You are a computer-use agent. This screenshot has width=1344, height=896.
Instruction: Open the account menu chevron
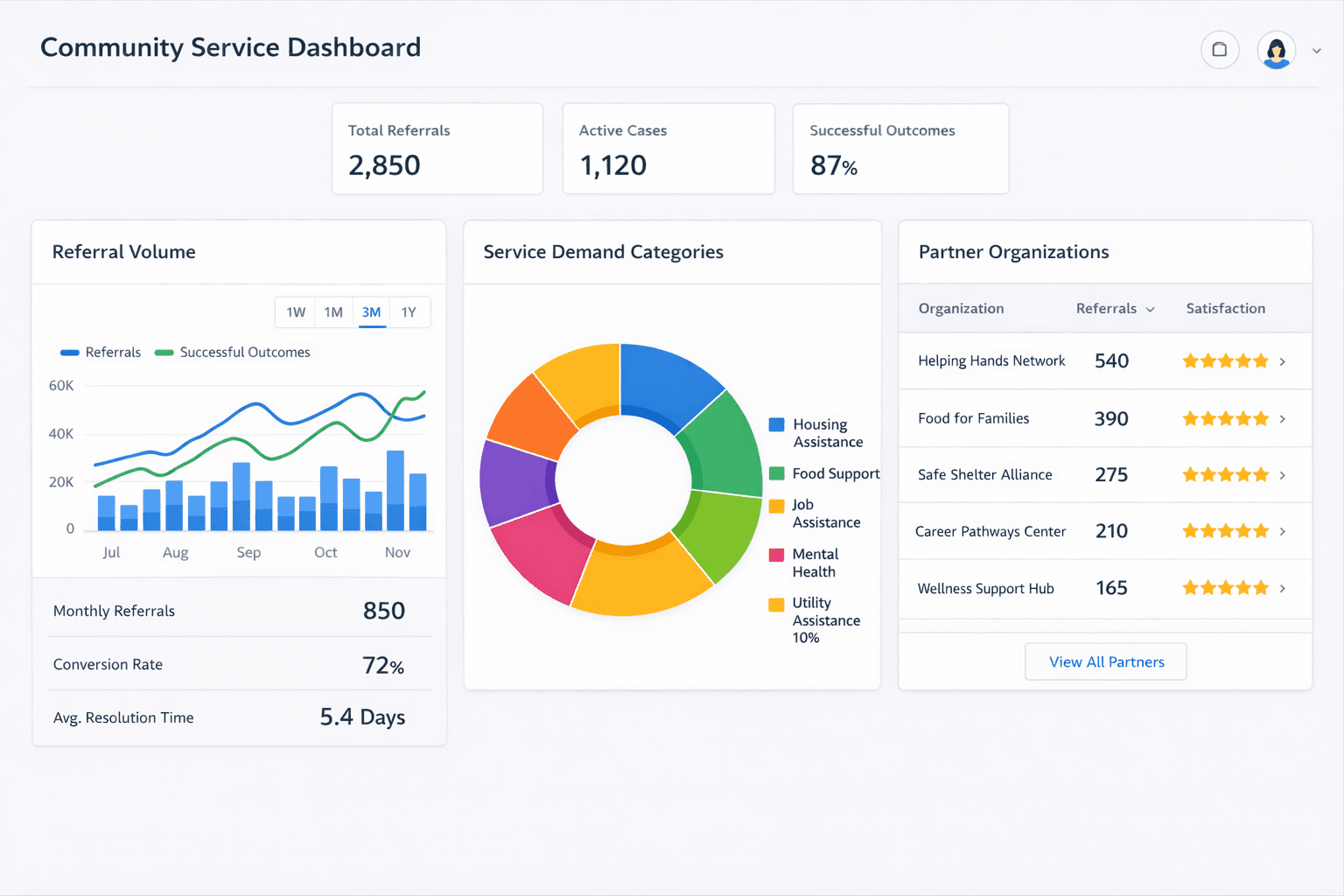coord(1316,50)
